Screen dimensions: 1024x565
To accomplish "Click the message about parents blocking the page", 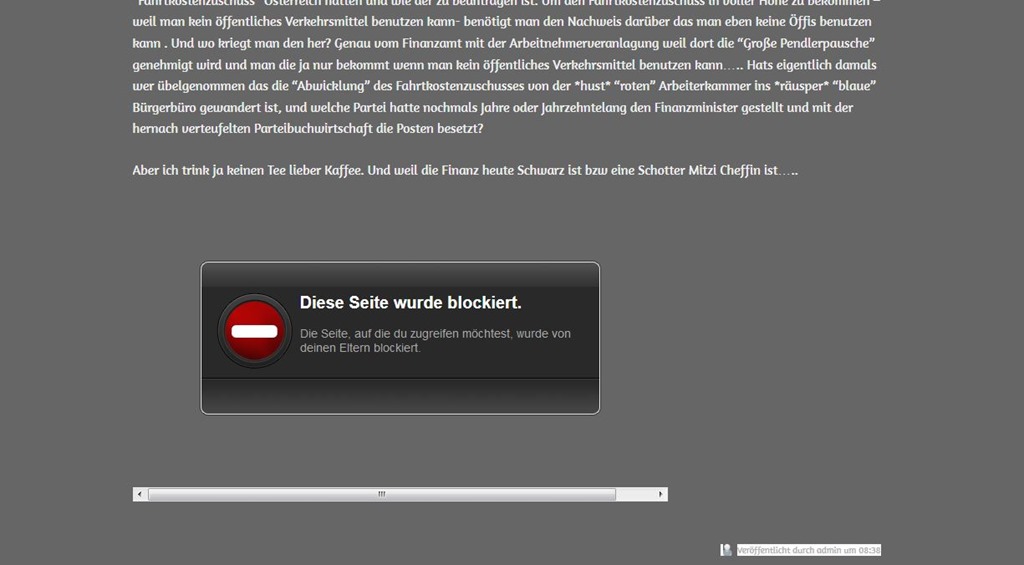I will 435,341.
